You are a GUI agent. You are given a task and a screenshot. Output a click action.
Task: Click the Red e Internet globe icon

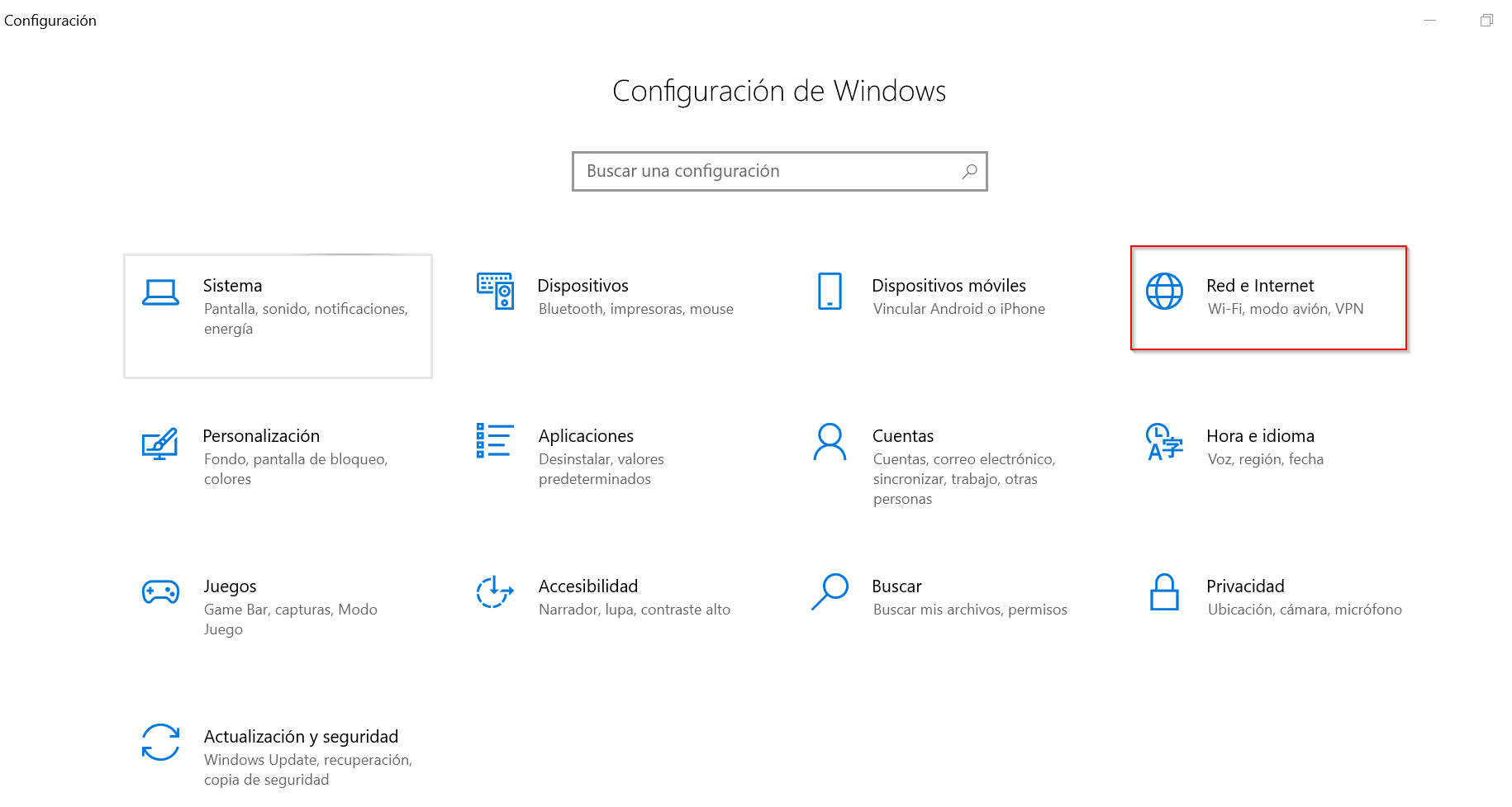1164,292
